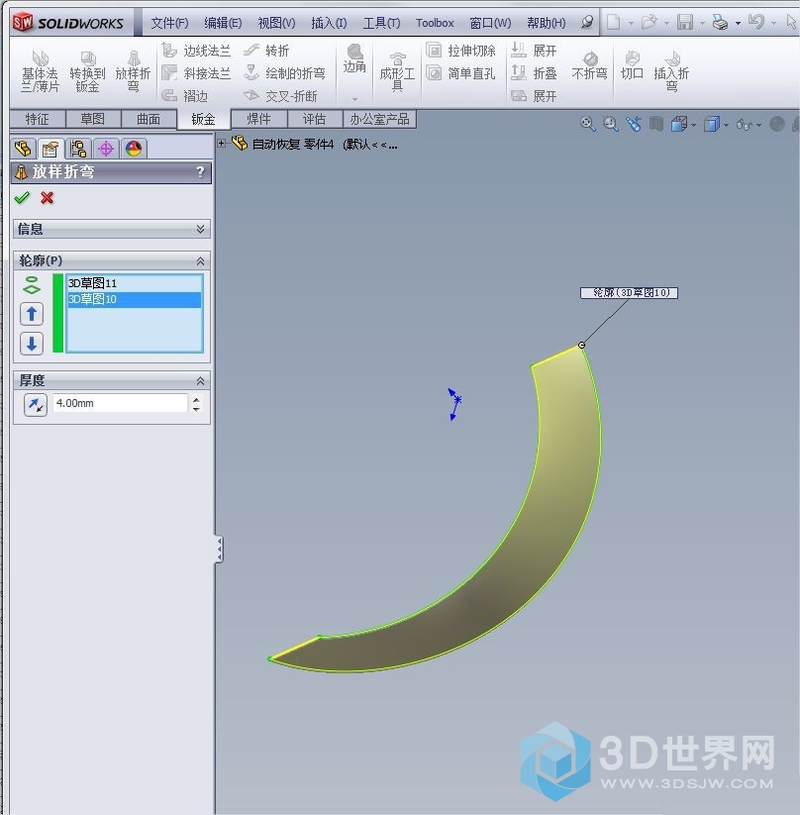Click the green checkmark to accept
Image resolution: width=800 pixels, height=815 pixels.
[x=22, y=198]
